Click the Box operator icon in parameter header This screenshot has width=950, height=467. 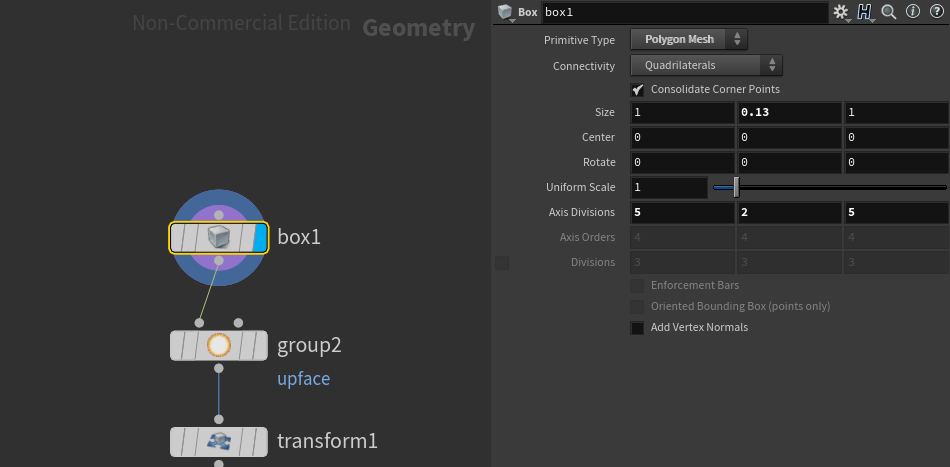(506, 12)
